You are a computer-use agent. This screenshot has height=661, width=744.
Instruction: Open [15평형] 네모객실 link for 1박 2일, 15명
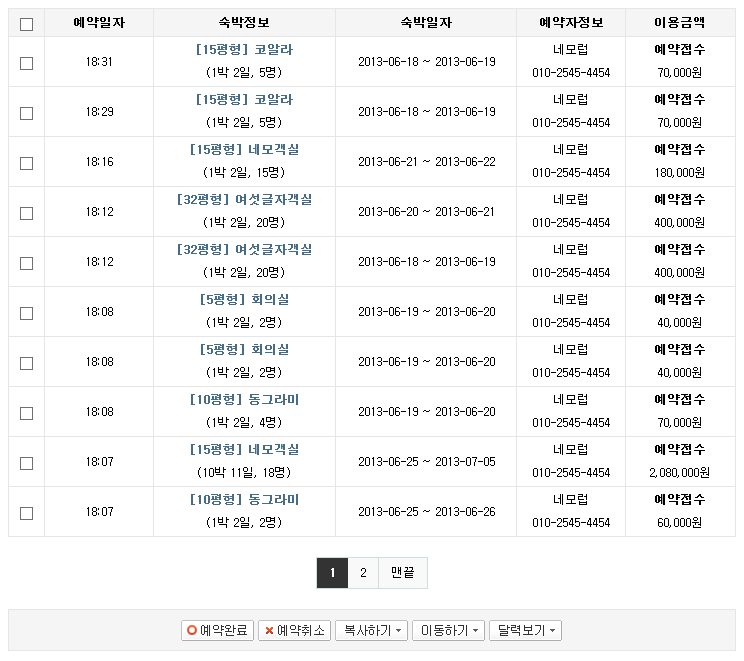[x=244, y=150]
